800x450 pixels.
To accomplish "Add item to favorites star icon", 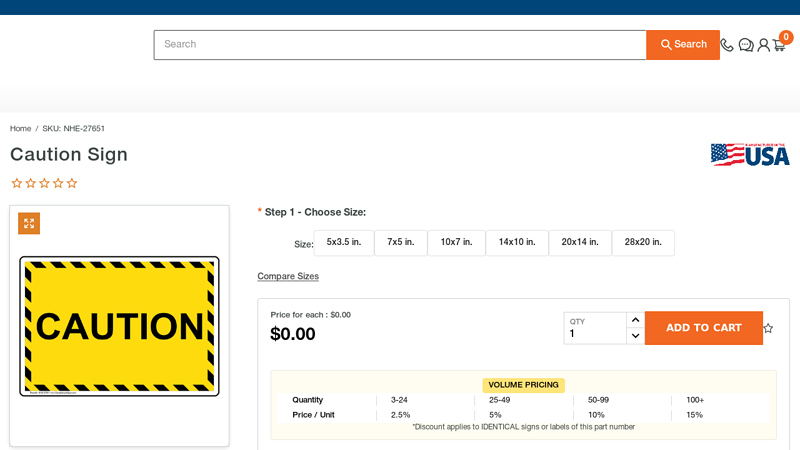I will [x=768, y=328].
